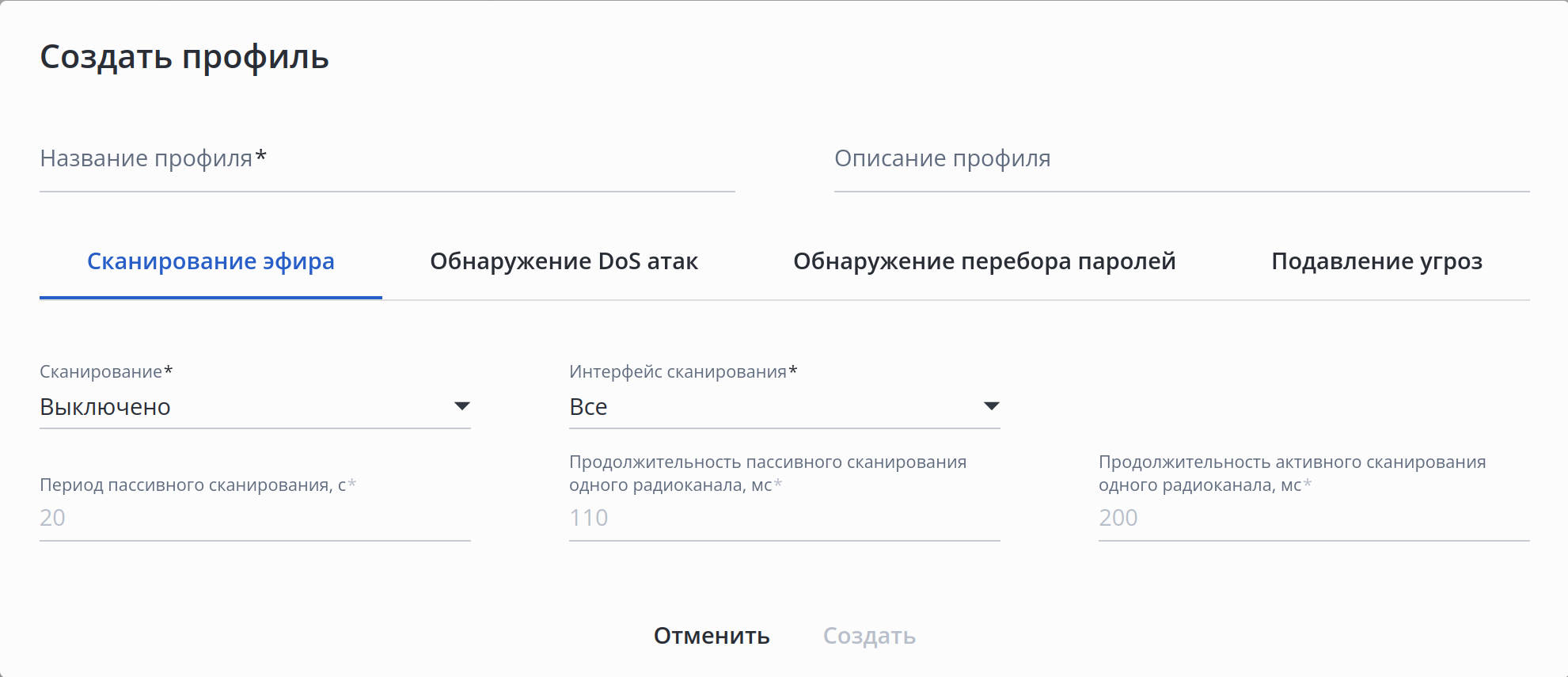
Task: Switch to the Сканирование эфира tab
Action: coord(211,261)
